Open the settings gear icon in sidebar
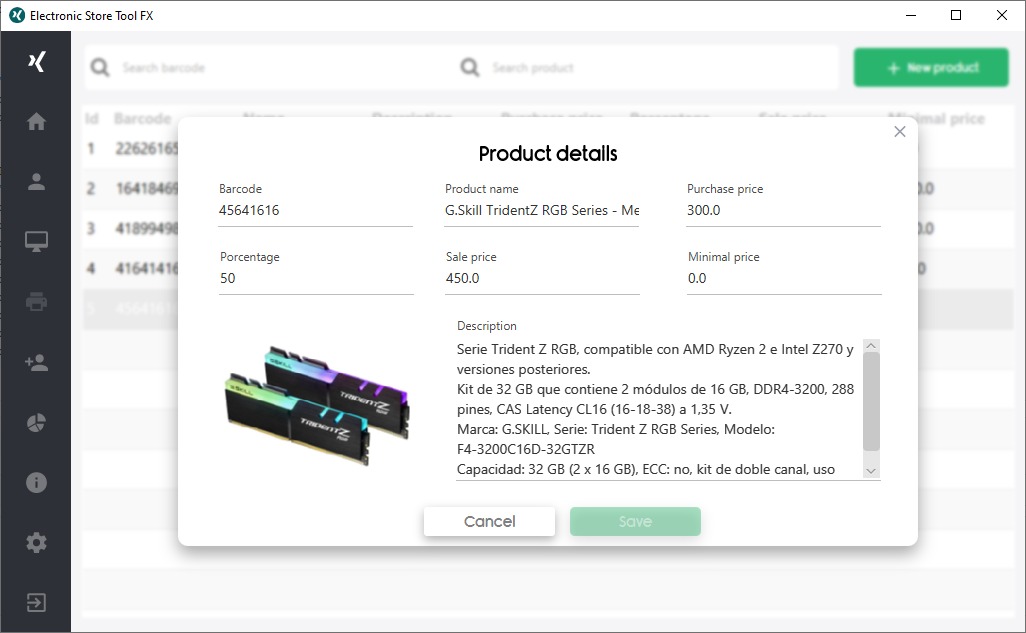Image resolution: width=1026 pixels, height=633 pixels. coord(36,543)
